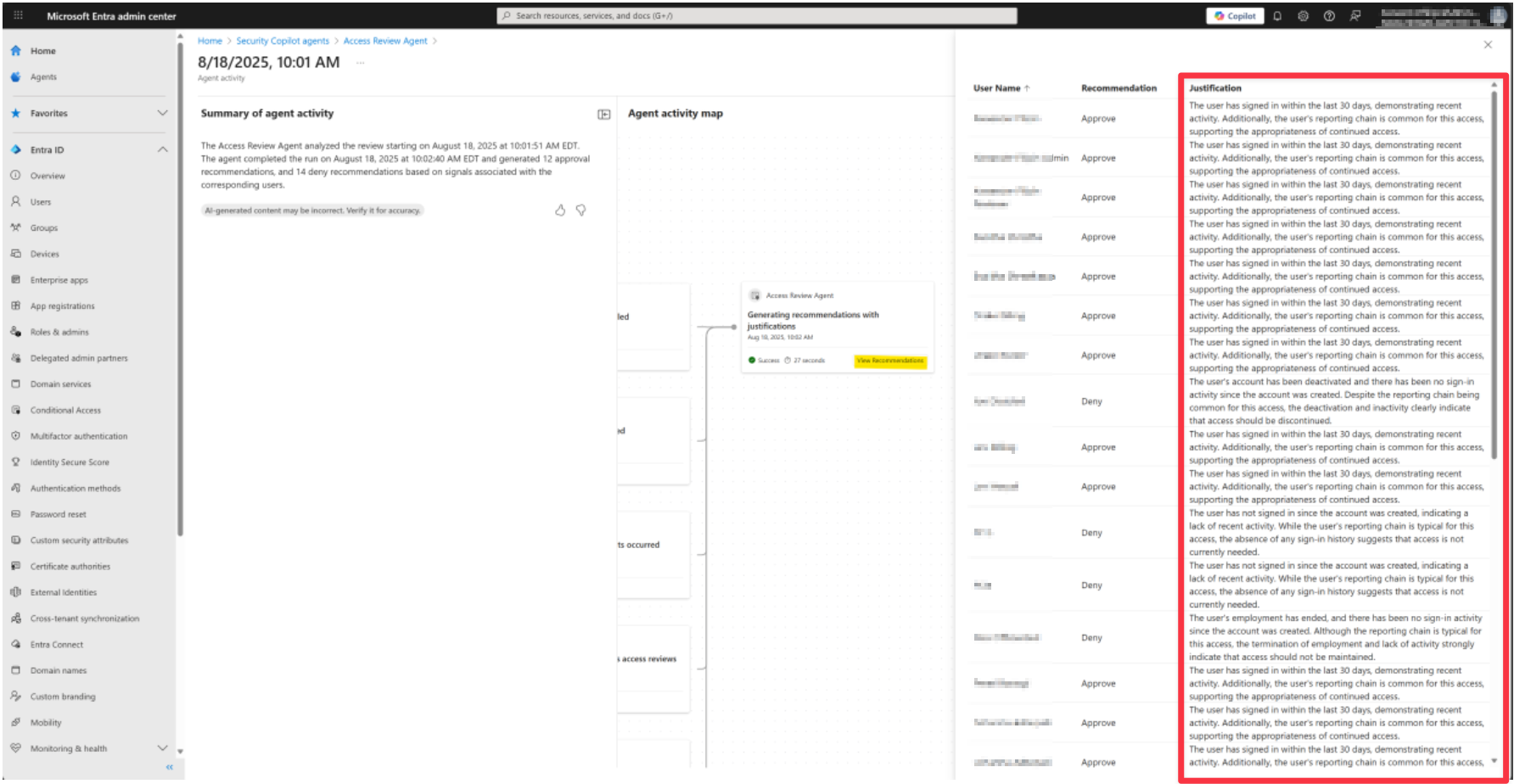This screenshot has height=784, width=1514.
Task: Open Conditional Access in sidebar
Action: pos(65,410)
